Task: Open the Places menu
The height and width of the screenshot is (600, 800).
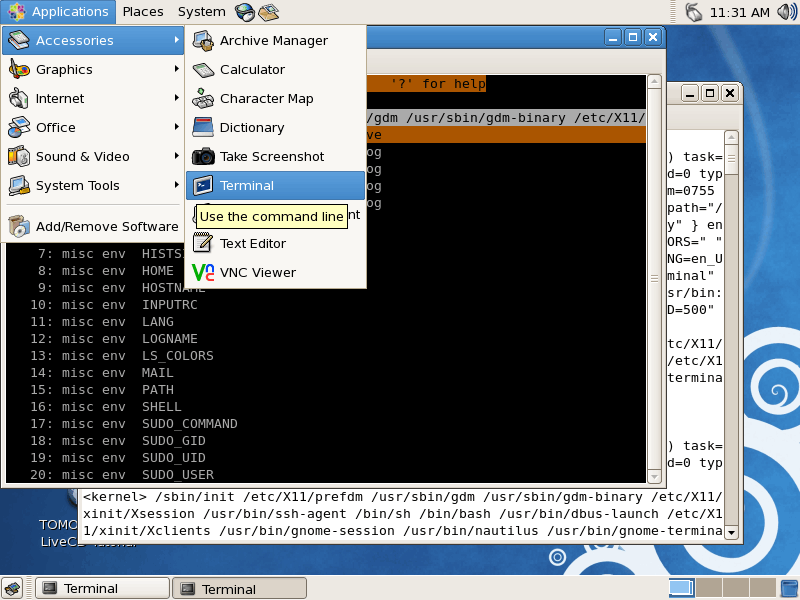Action: click(x=143, y=12)
